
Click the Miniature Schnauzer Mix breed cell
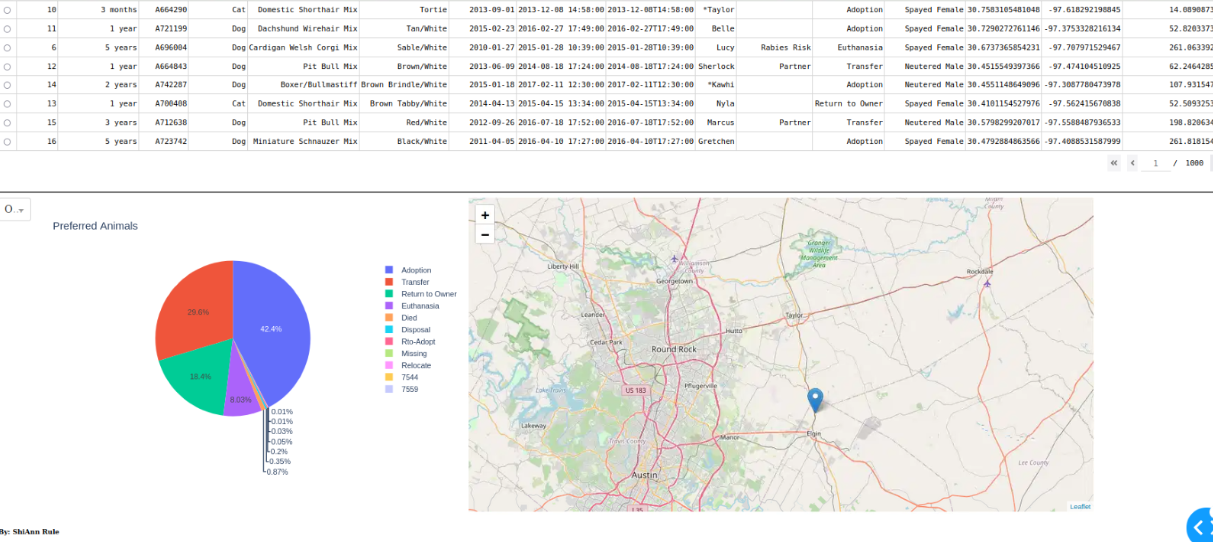click(x=304, y=142)
